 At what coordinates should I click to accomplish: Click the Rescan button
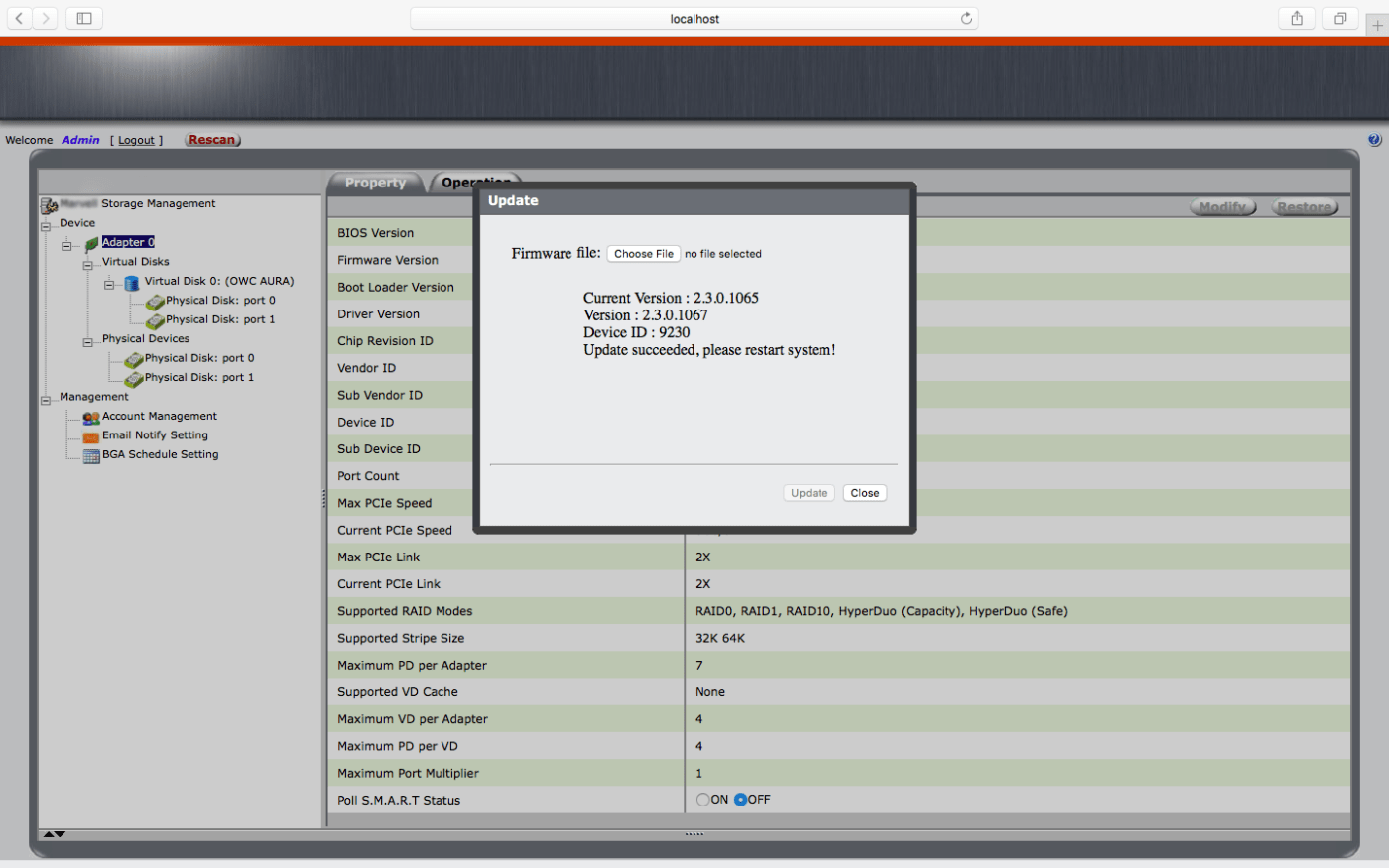pos(212,140)
